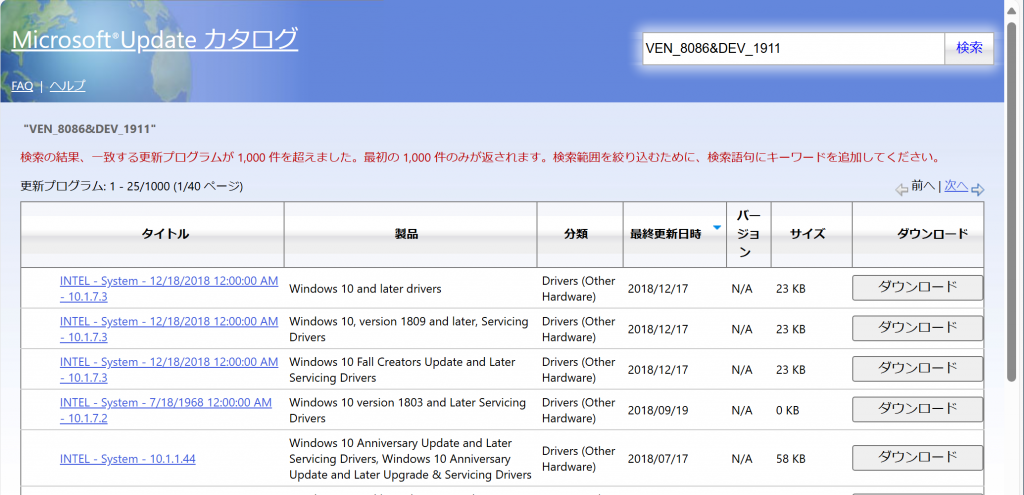This screenshot has height=495, width=1024.
Task: Open INTEL System 10.1.7.3 for Fall Creators Update
Action: click(x=168, y=369)
